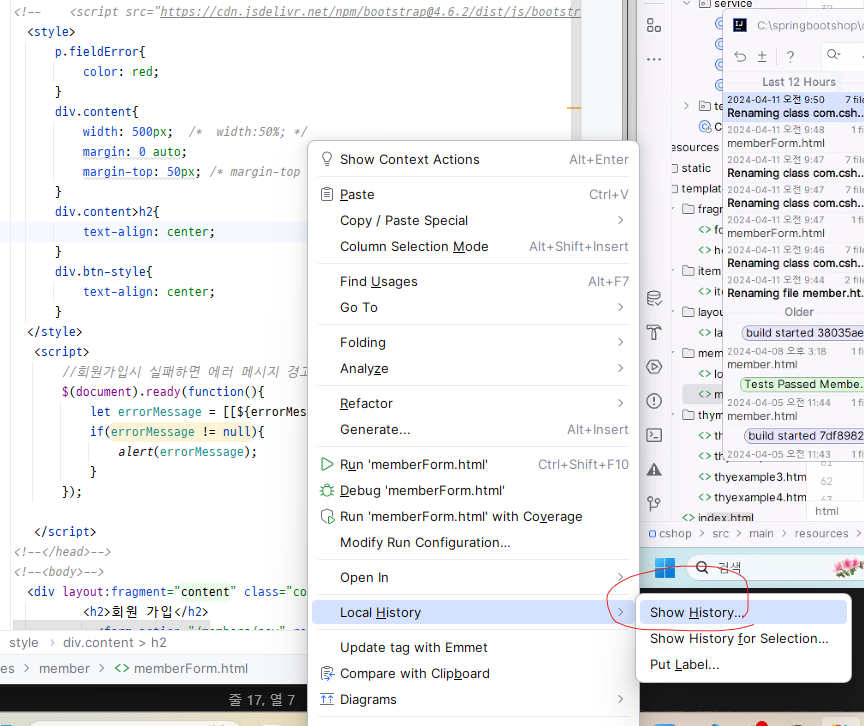
Task: Choose Update tag with Emmet
Action: point(473,647)
